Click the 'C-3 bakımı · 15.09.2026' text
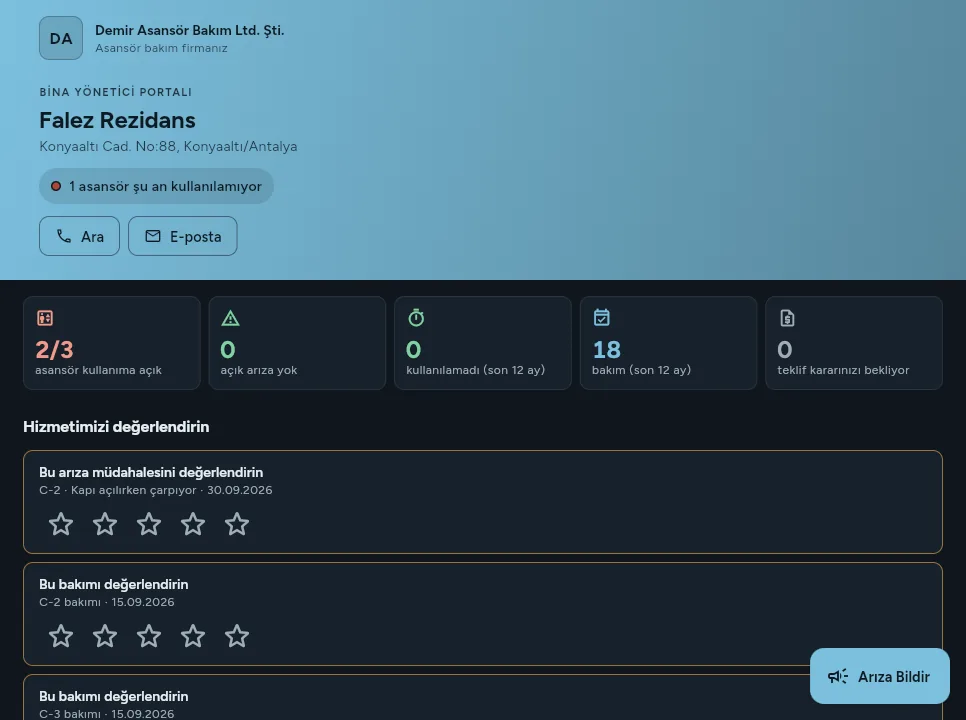Viewport: 966px width, 720px height. click(x=107, y=714)
